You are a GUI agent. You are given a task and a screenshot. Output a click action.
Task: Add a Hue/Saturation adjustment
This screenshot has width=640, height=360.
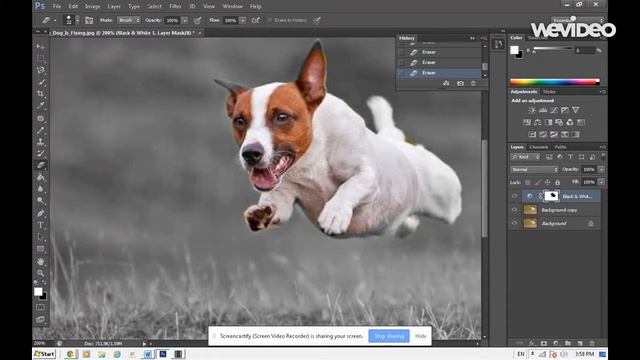527,122
